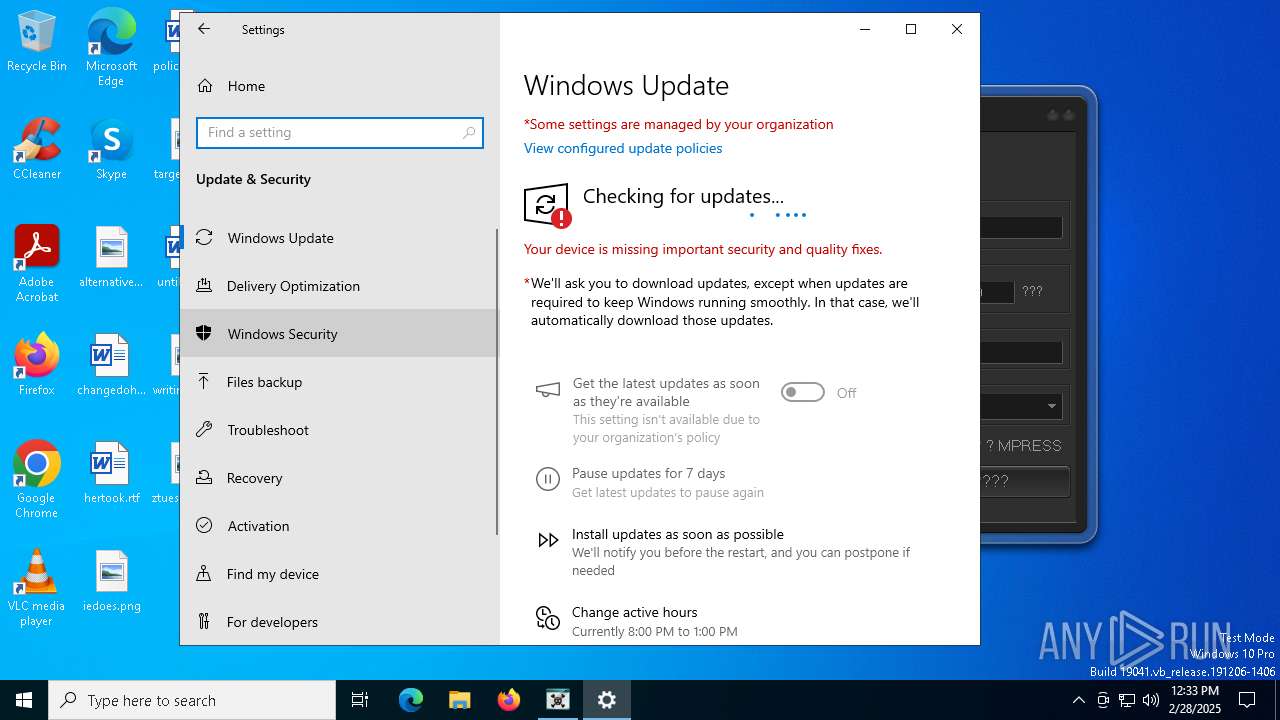Image resolution: width=1280 pixels, height=720 pixels.
Task: Go back with the Settings back arrow
Action: coord(204,29)
